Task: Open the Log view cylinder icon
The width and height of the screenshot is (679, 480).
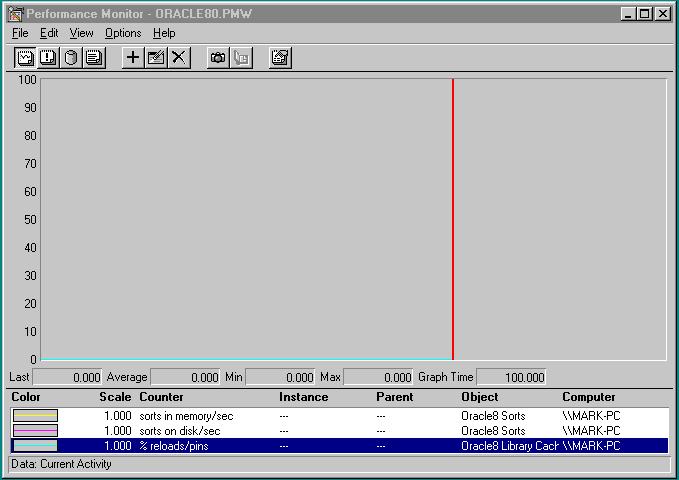Action: 71,58
